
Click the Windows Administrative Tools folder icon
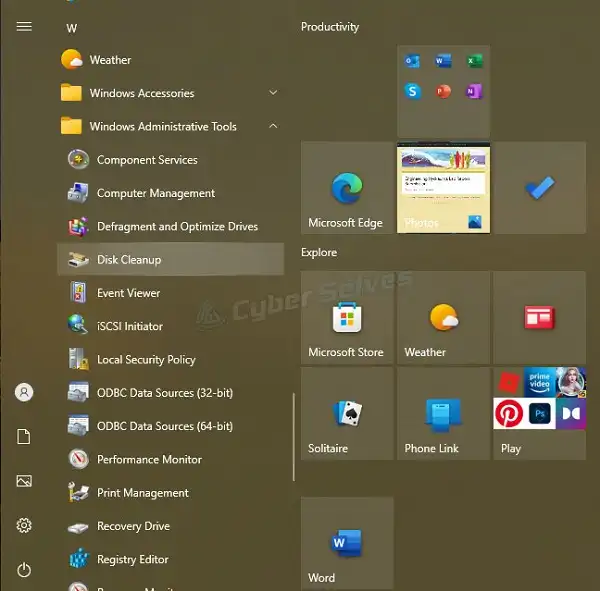pyautogui.click(x=71, y=126)
